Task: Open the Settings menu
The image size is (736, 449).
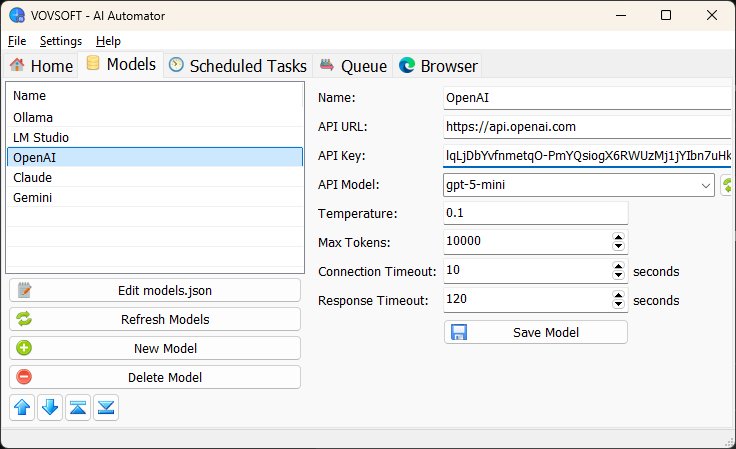Action: pyautogui.click(x=61, y=41)
